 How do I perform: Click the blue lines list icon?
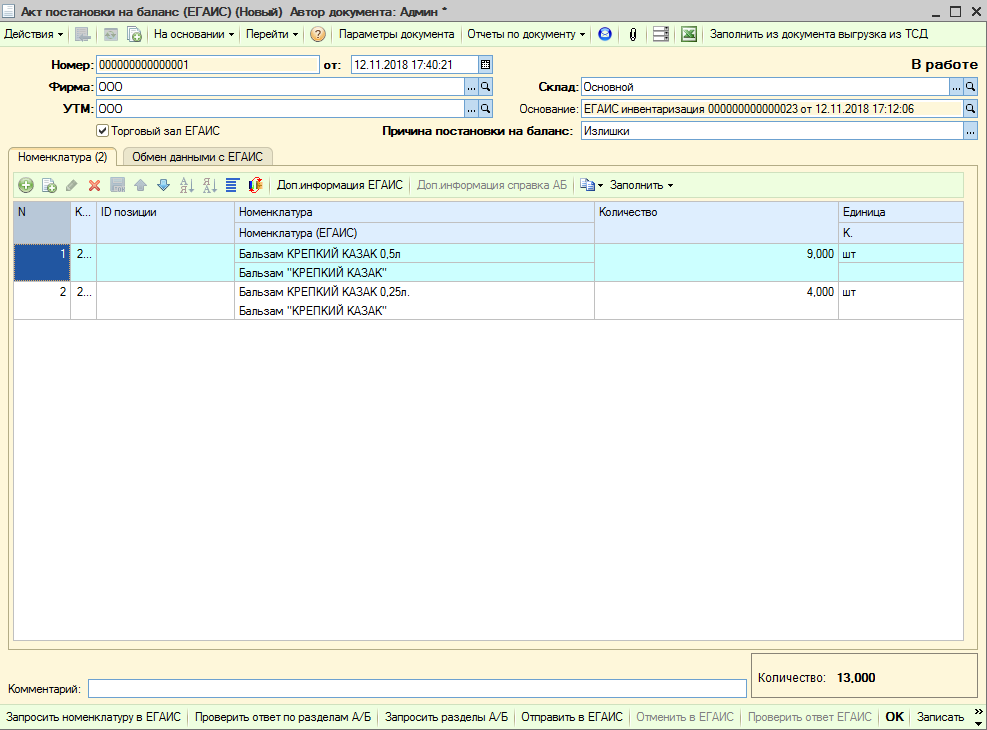232,185
